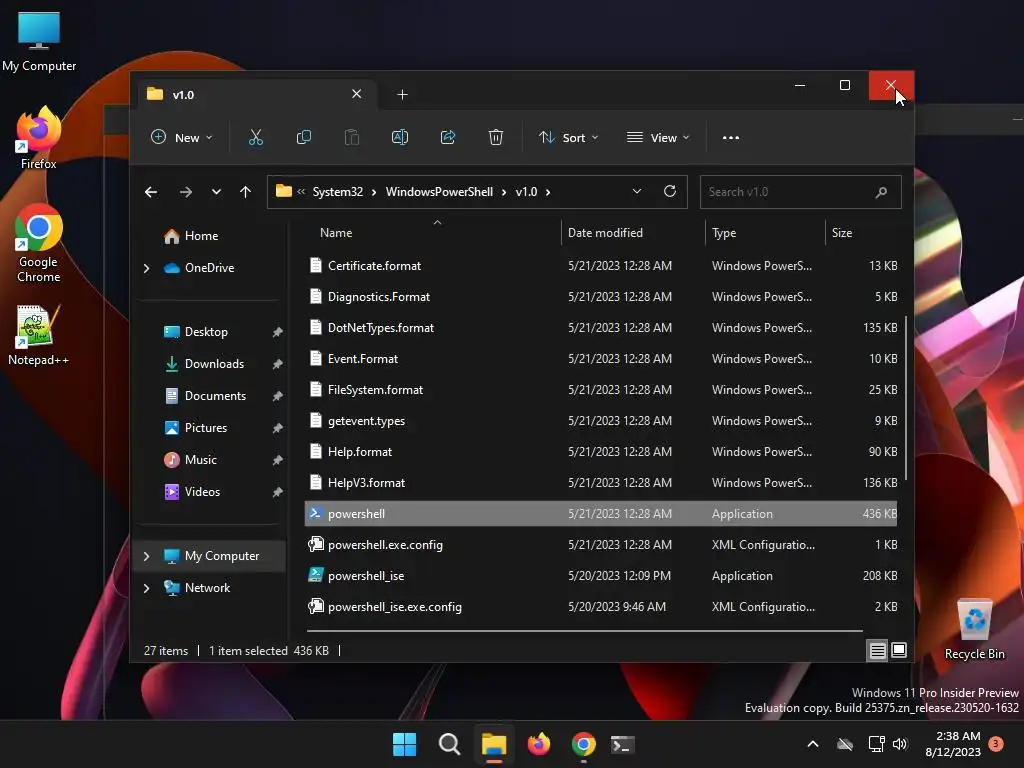Select the v1.0 tab
The height and width of the screenshot is (768, 1024).
tap(255, 95)
